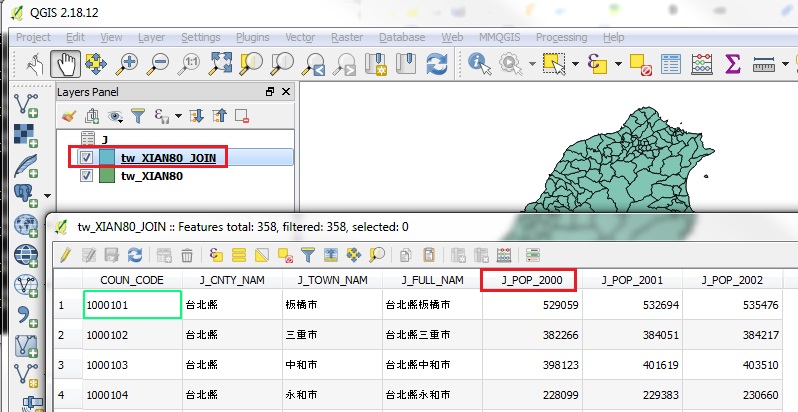Click Pan Map to Selection icon
Screen dimensions: 798x412
(x=96, y=64)
